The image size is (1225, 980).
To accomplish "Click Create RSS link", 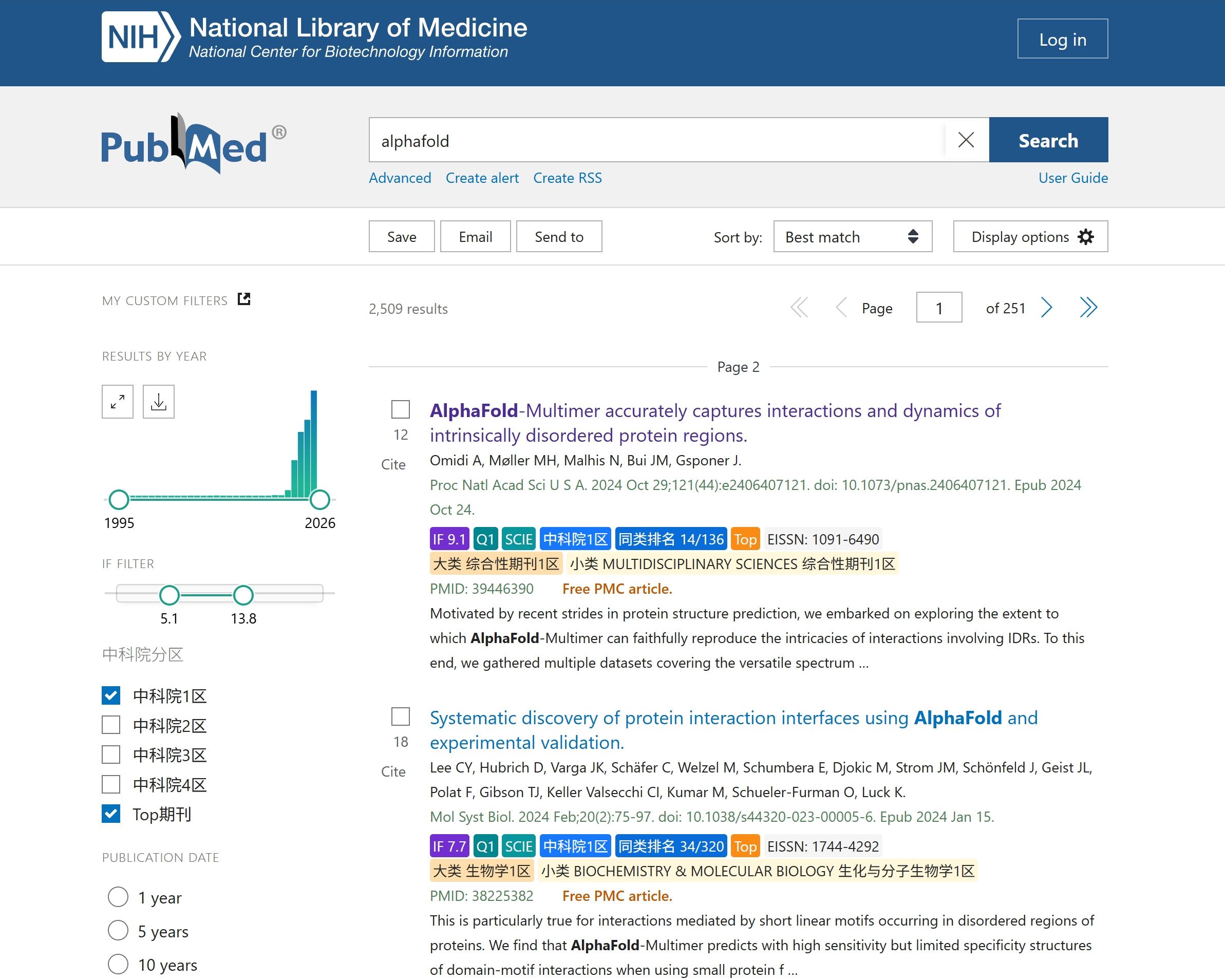I will pos(567,178).
